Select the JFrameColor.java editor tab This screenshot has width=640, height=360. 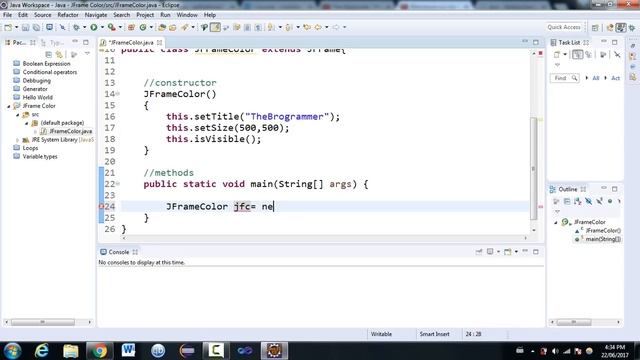(131, 42)
